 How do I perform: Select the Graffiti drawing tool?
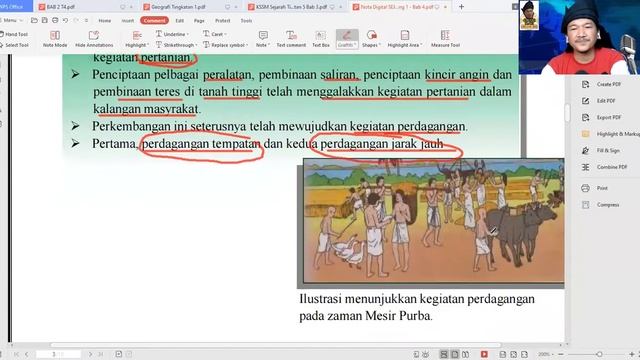(347, 39)
